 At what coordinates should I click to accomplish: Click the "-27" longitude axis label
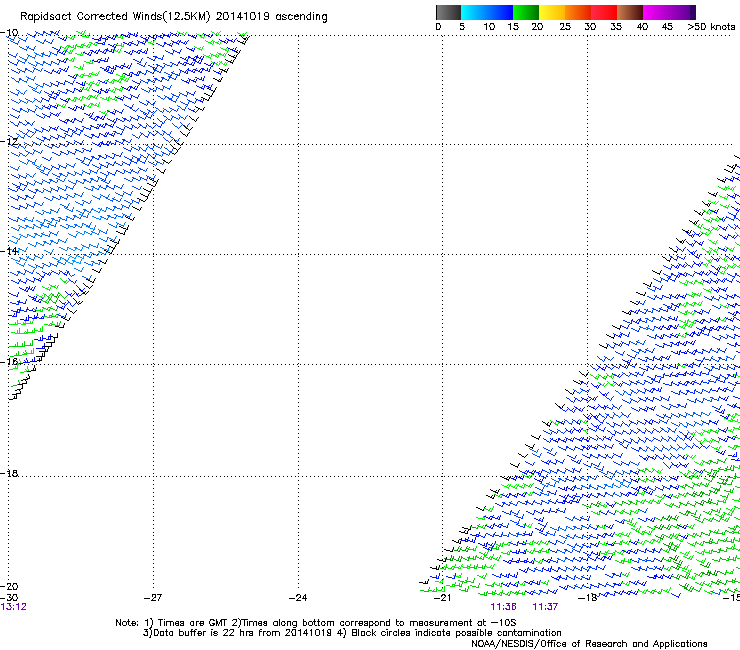pos(153,598)
